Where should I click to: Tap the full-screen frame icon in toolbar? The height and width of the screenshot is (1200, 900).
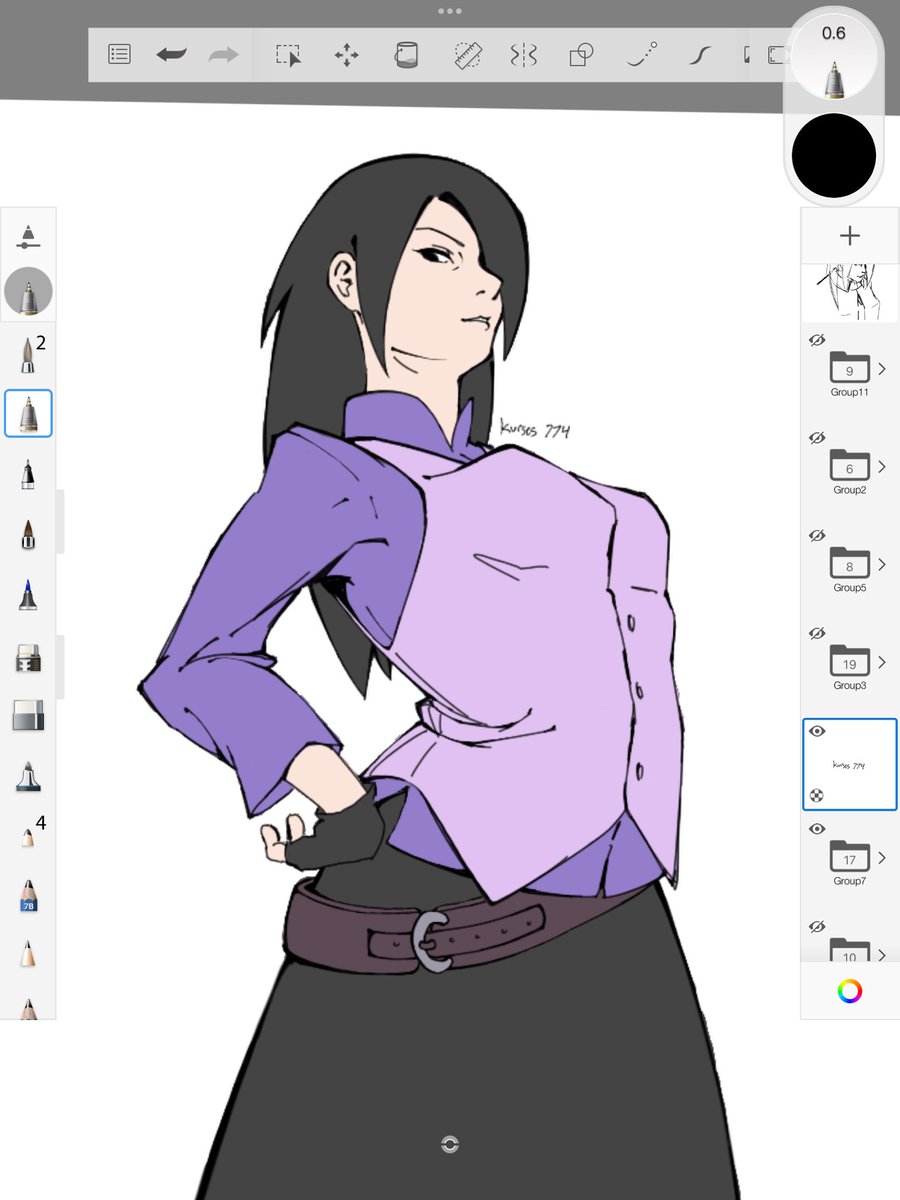pos(778,55)
